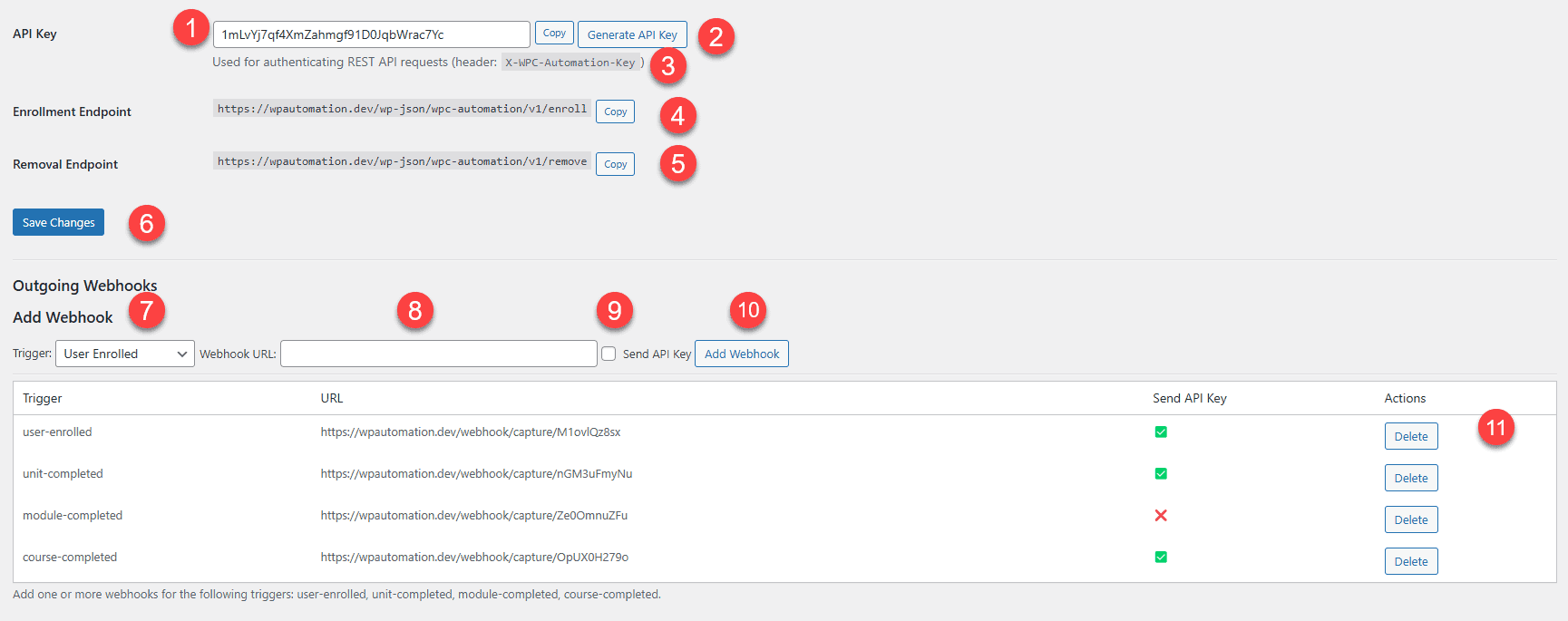Click green check icon in user-enrolled row
The image size is (1568, 621).
[1161, 432]
